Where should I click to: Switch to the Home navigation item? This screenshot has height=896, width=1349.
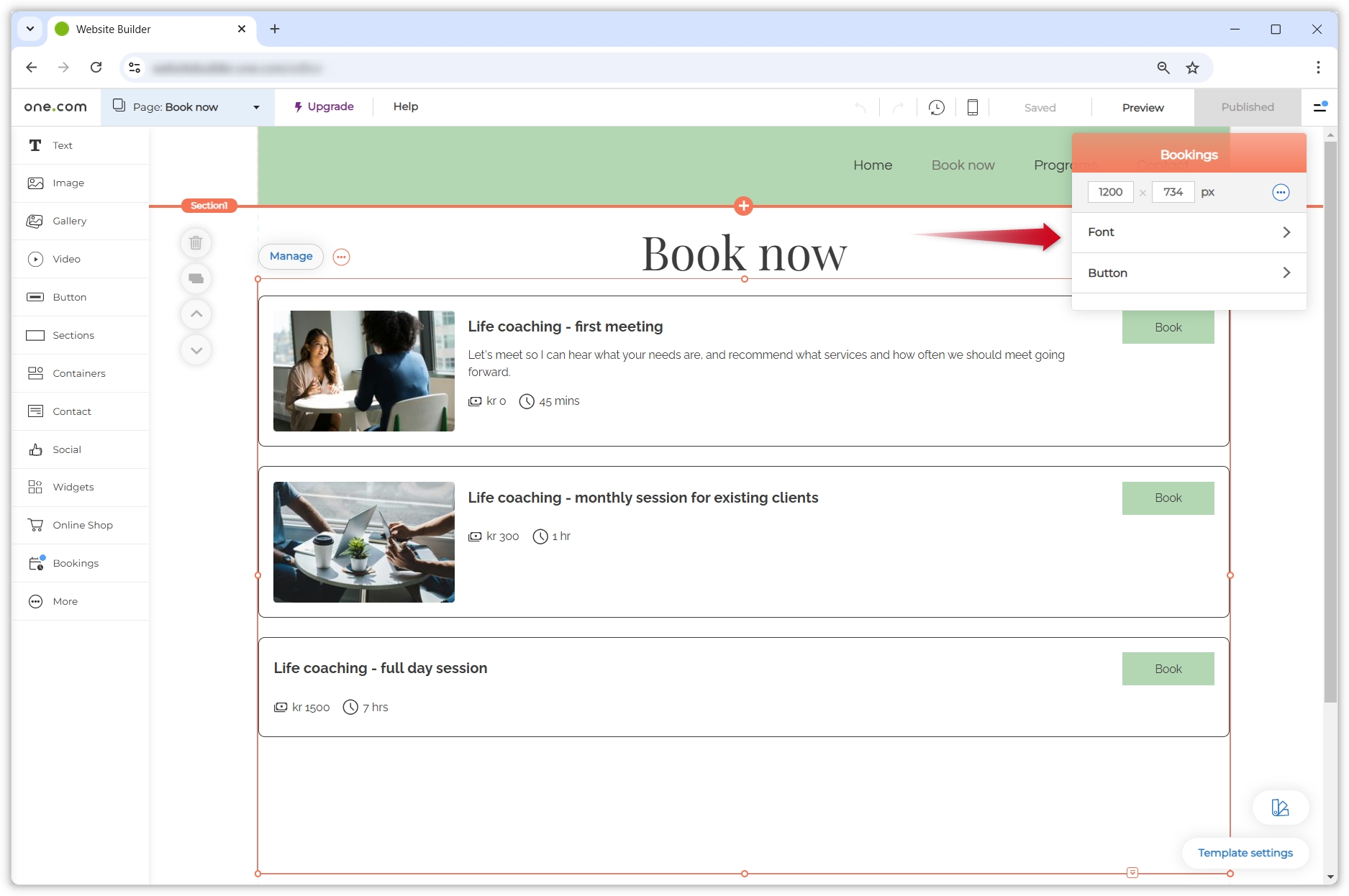(x=872, y=165)
